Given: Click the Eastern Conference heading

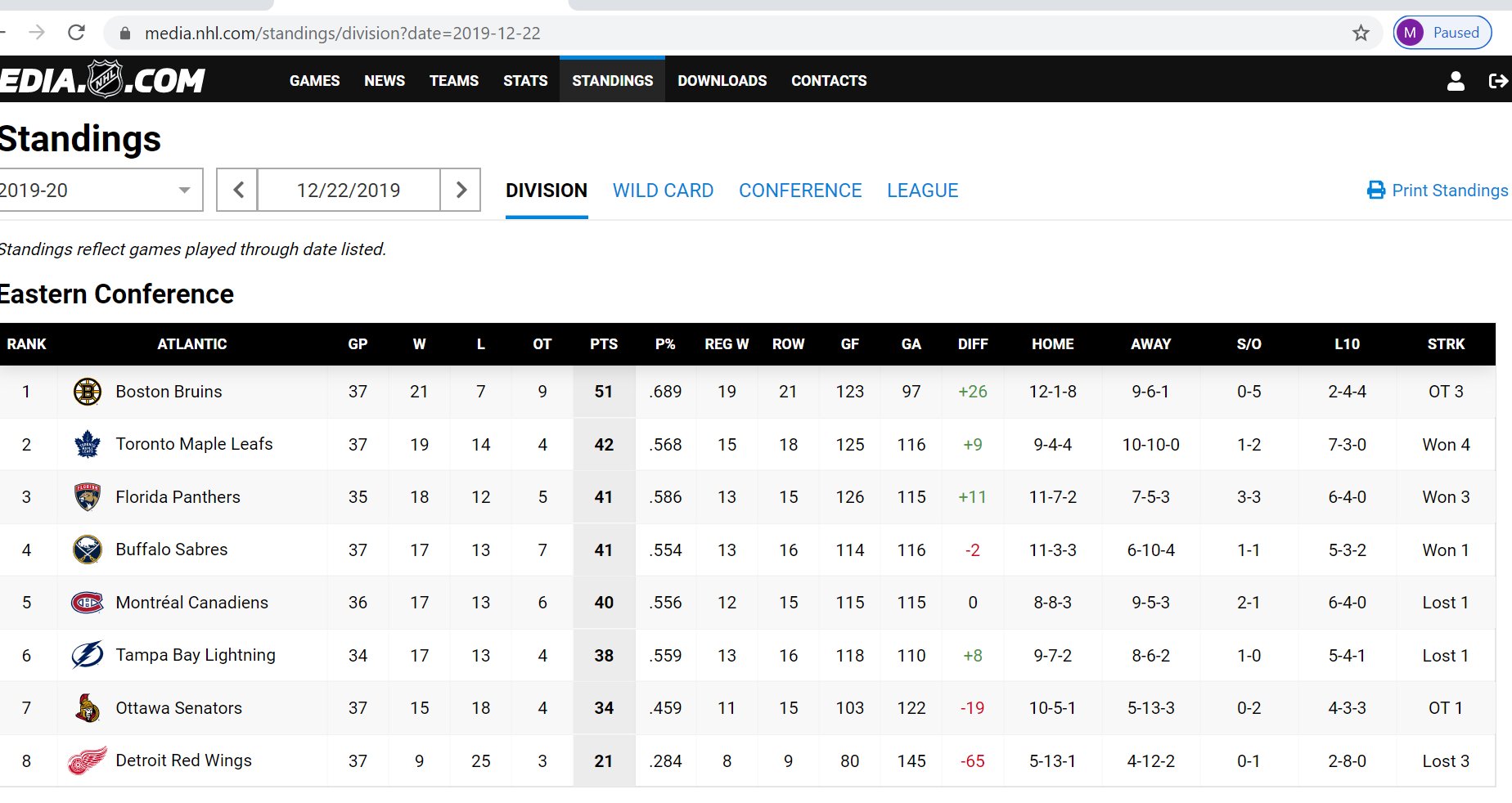Looking at the screenshot, I should coord(117,294).
